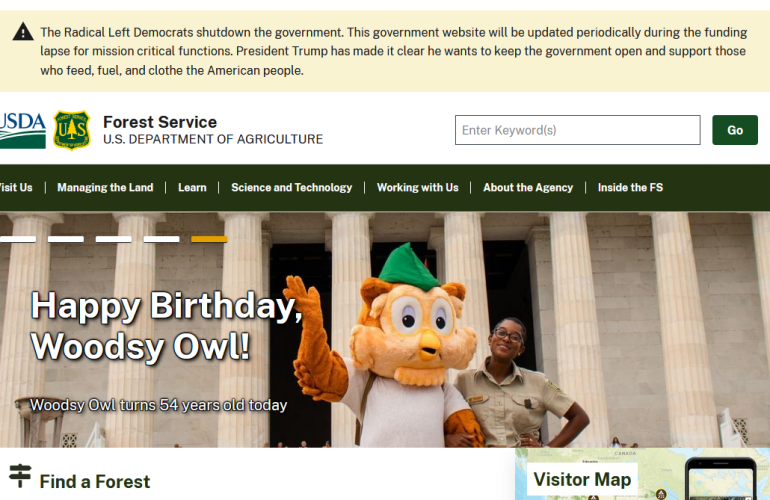Open the Inside the FS menu

pyautogui.click(x=630, y=188)
